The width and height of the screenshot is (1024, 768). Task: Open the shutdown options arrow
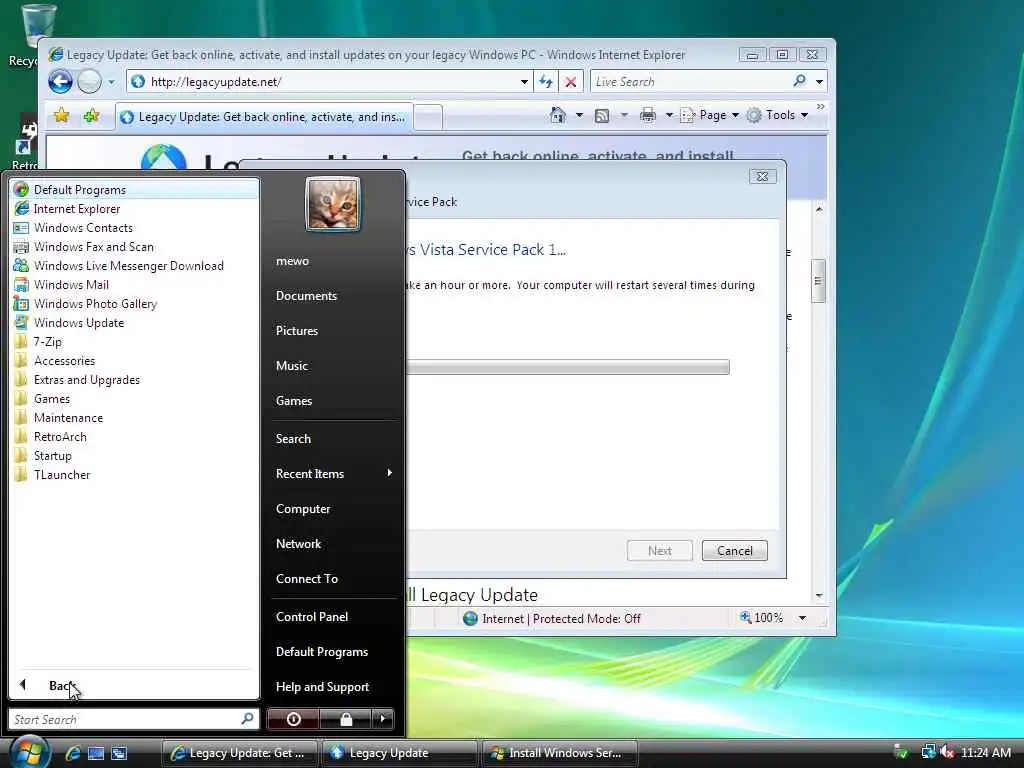tap(383, 719)
